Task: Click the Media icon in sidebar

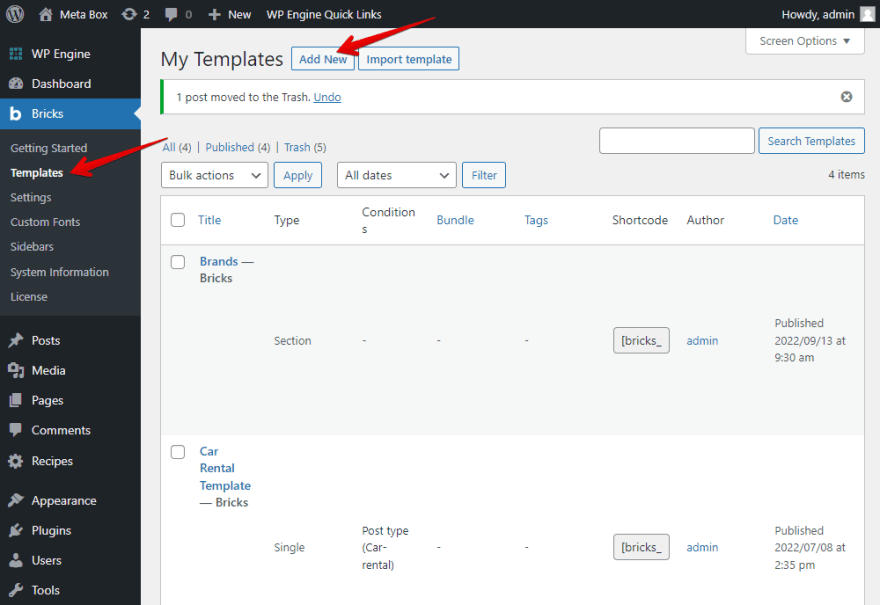Action: 16,370
